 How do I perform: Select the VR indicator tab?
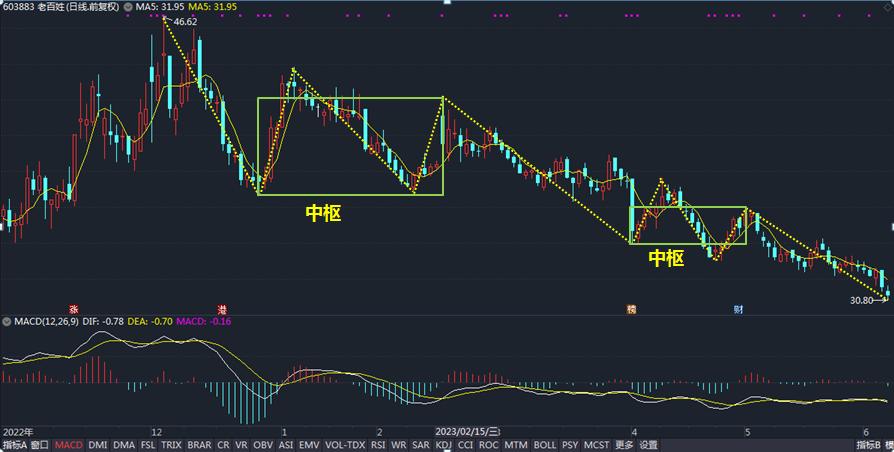click(242, 445)
